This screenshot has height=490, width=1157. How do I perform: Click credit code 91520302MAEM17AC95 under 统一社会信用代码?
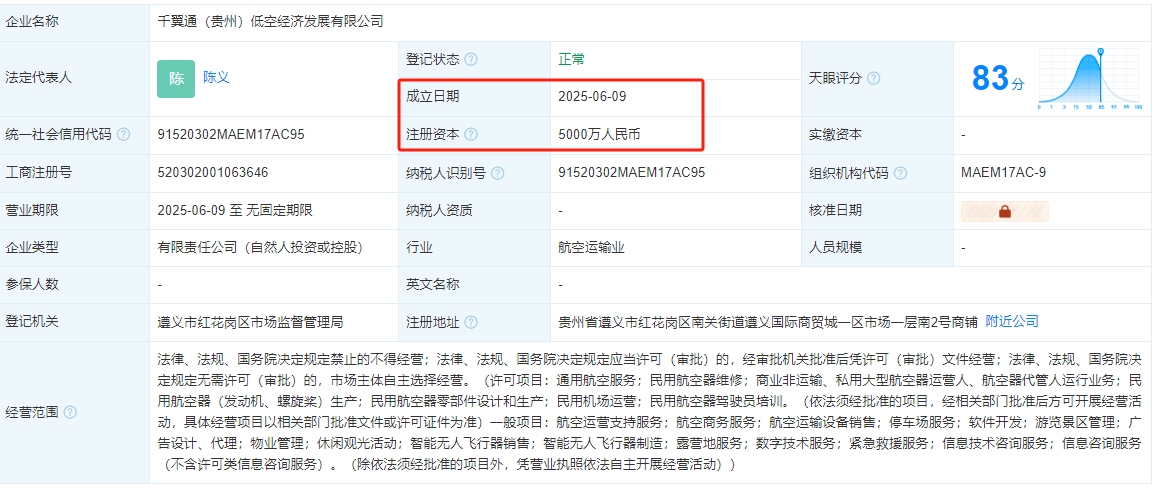pyautogui.click(x=231, y=135)
